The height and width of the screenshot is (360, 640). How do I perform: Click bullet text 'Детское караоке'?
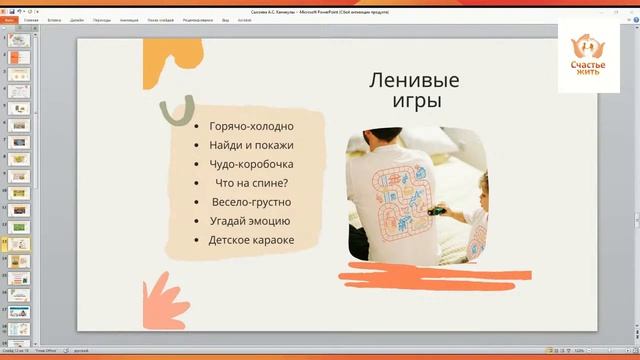tap(251, 240)
